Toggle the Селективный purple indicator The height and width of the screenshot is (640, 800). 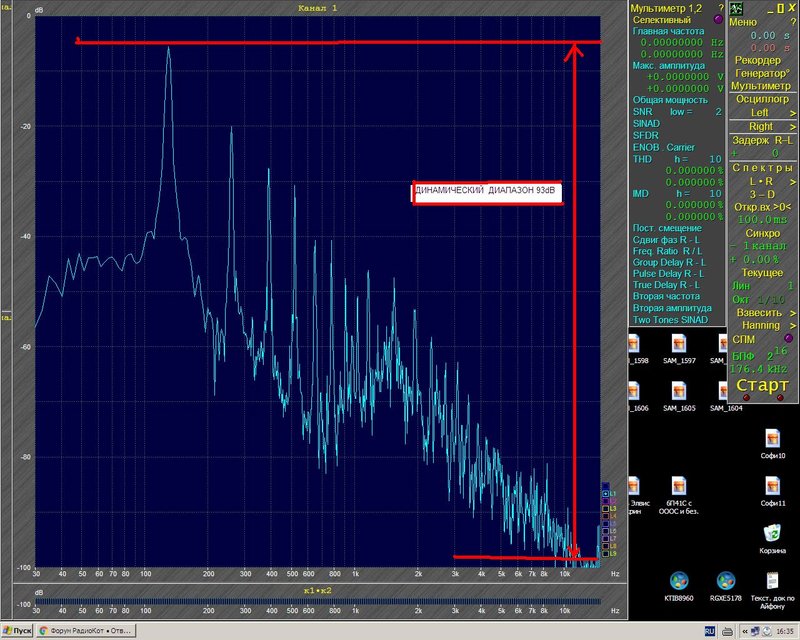tap(718, 19)
